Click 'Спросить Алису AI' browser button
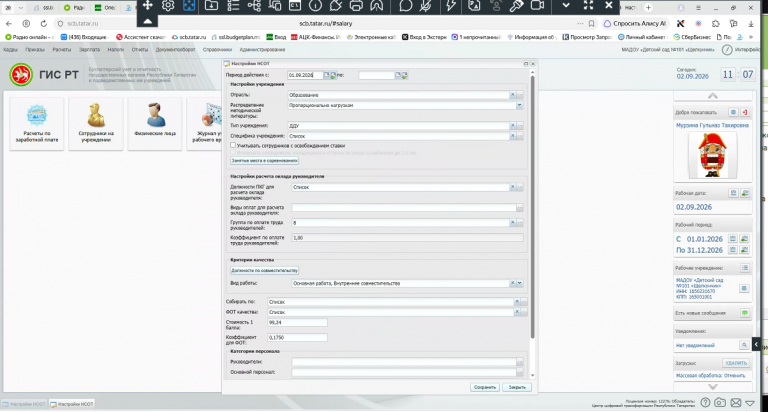The height and width of the screenshot is (412, 768). pyautogui.click(x=635, y=24)
